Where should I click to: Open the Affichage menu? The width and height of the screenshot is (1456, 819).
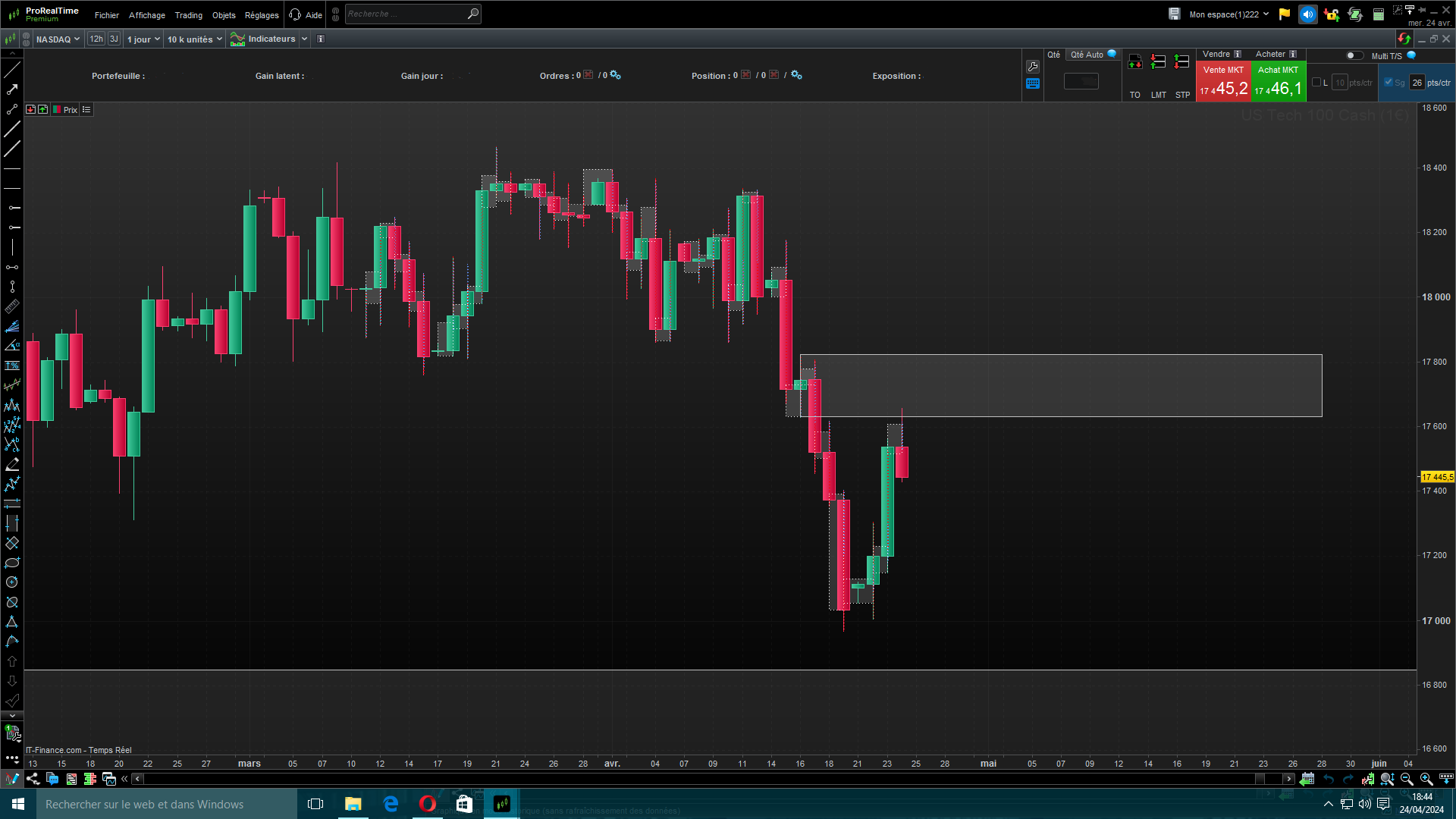pos(146,15)
